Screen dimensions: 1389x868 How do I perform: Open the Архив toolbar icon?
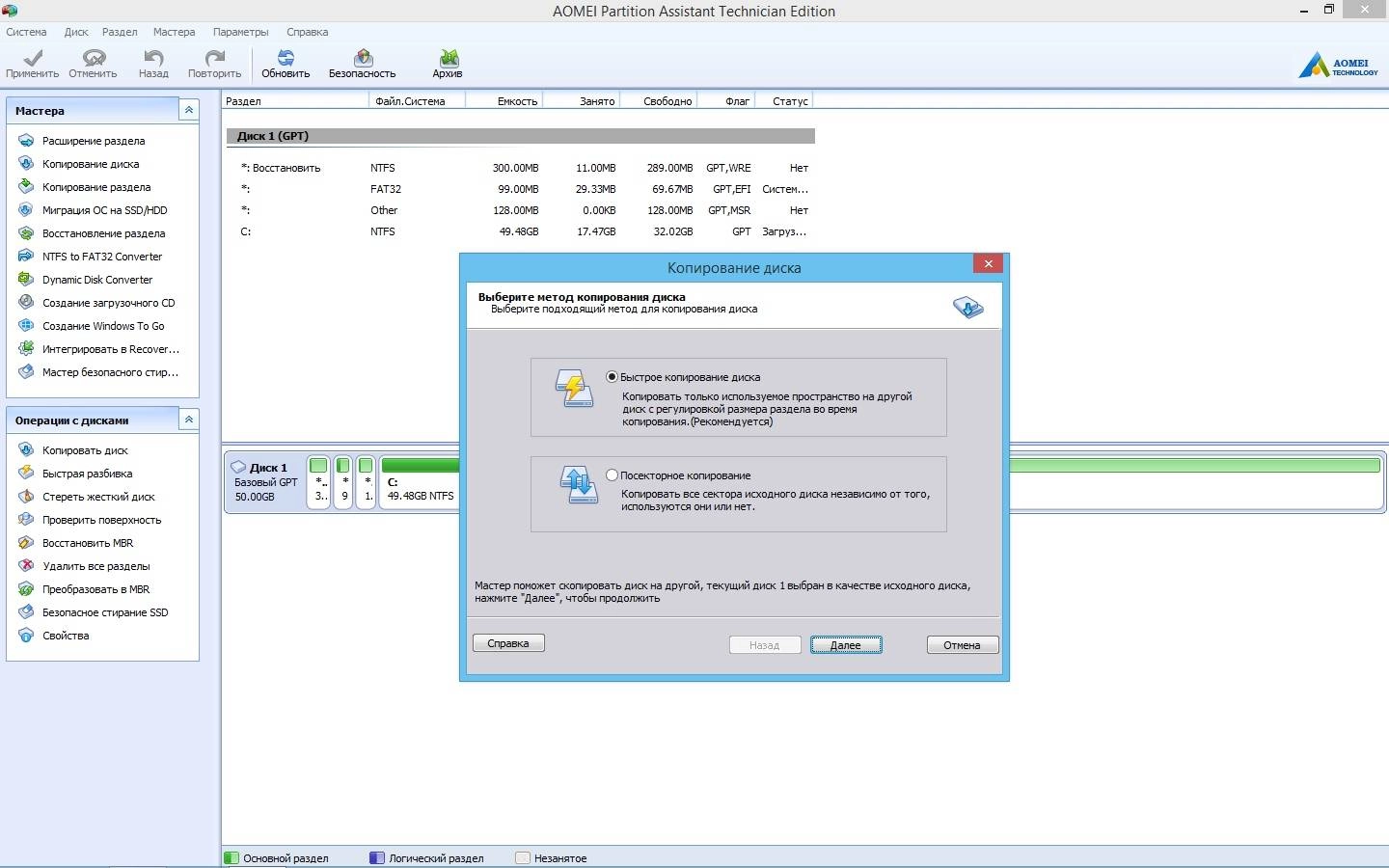coord(449,58)
